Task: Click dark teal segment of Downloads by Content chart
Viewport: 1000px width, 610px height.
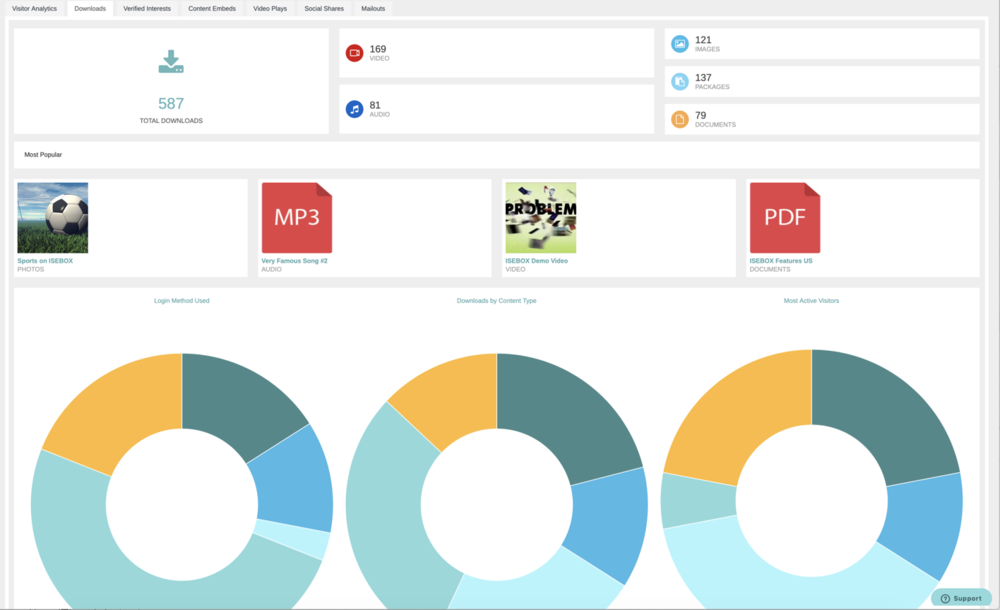Action: 568,415
